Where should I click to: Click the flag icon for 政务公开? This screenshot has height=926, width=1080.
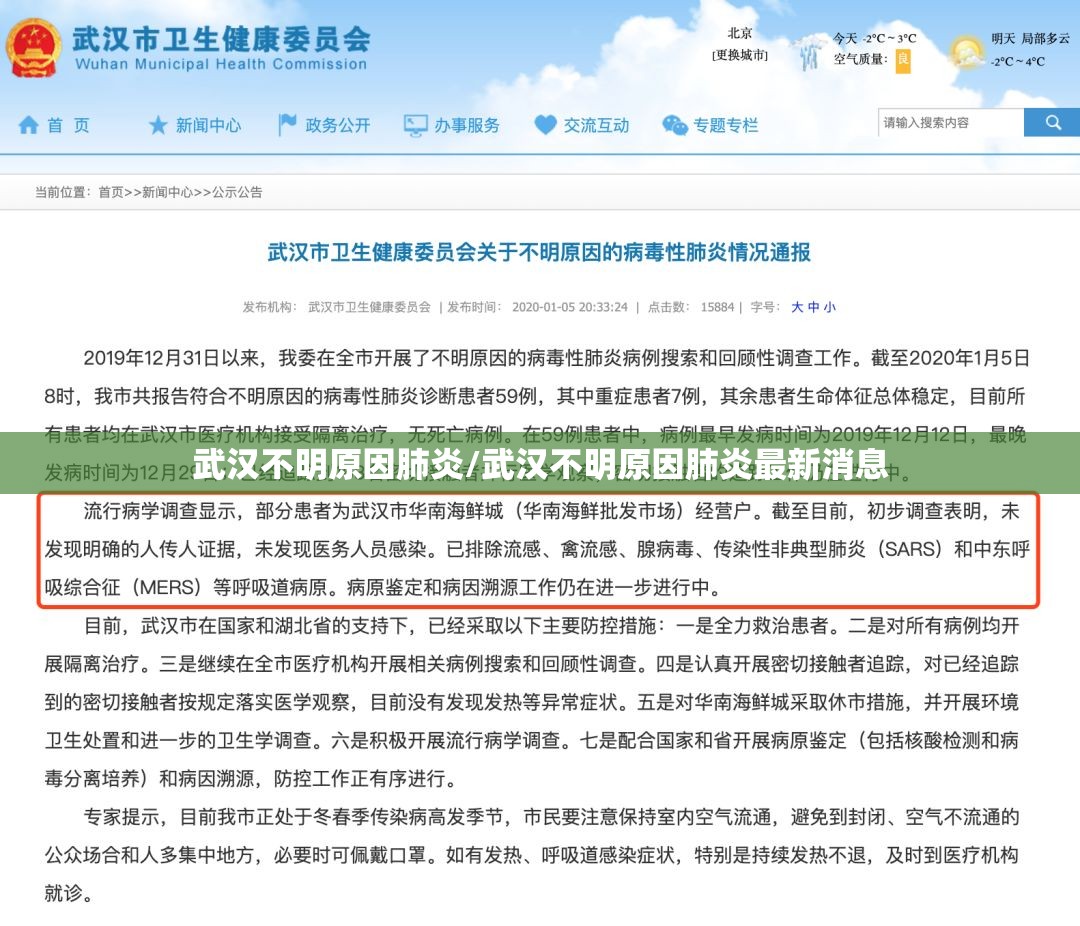pos(287,125)
